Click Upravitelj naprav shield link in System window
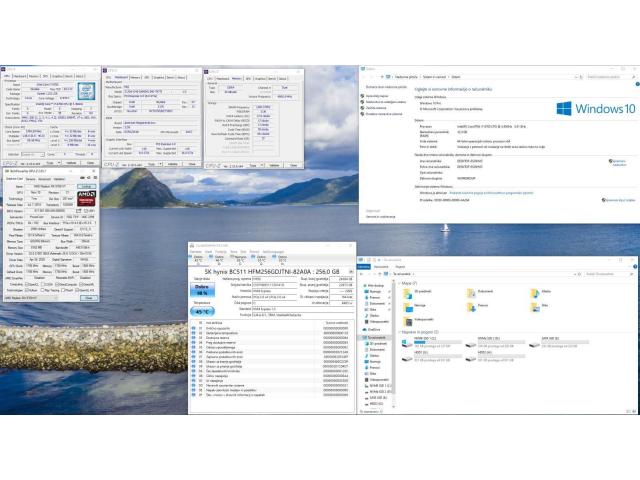 point(374,96)
